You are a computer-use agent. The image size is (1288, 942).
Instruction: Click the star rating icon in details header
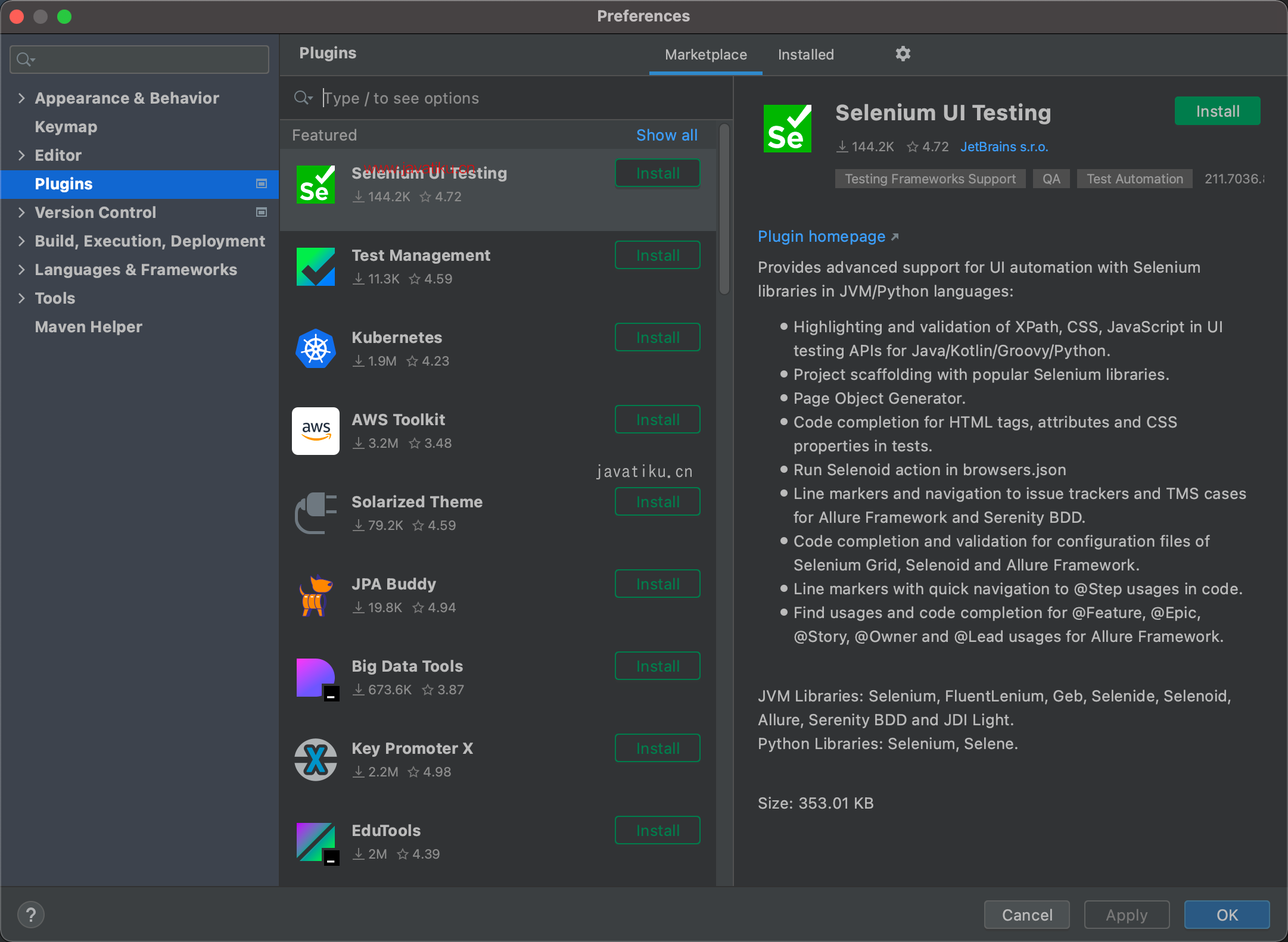pyautogui.click(x=913, y=146)
